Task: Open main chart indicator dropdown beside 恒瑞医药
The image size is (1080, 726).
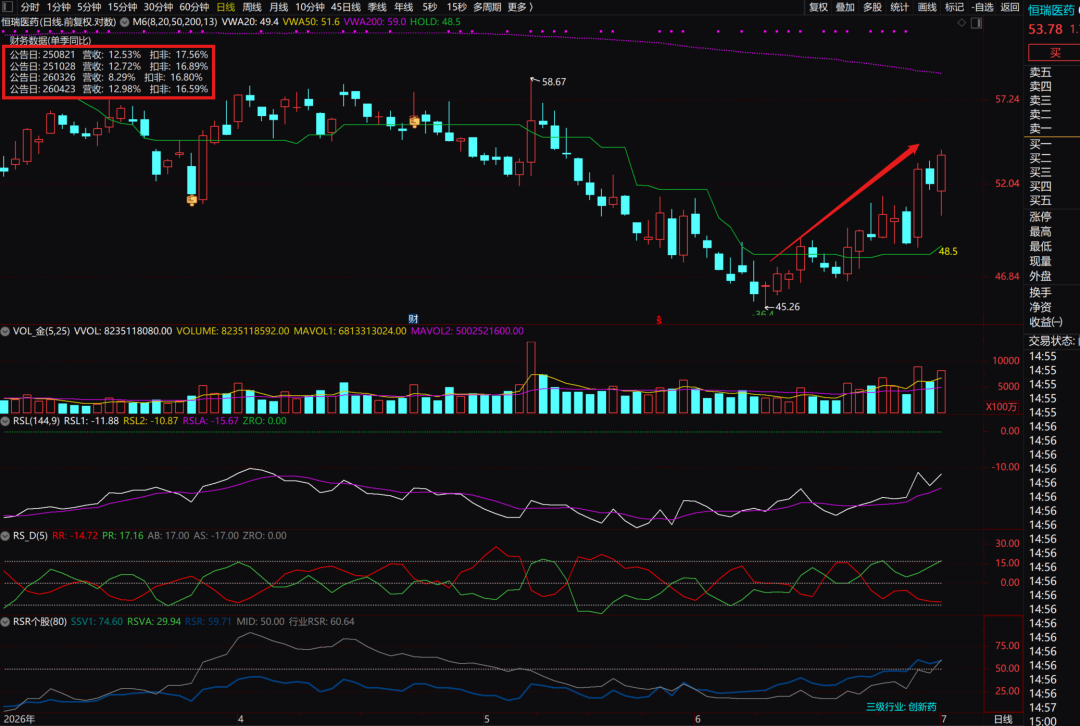Action: point(125,22)
